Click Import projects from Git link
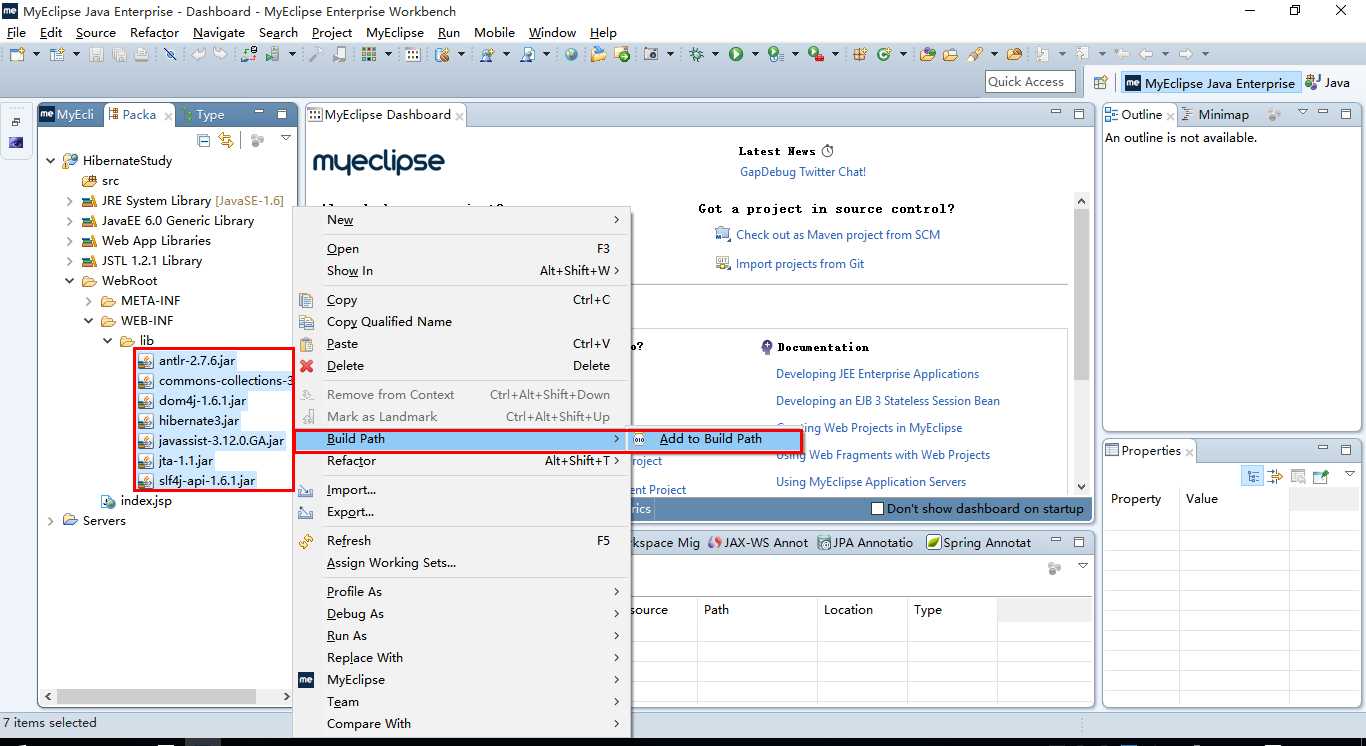 (800, 264)
